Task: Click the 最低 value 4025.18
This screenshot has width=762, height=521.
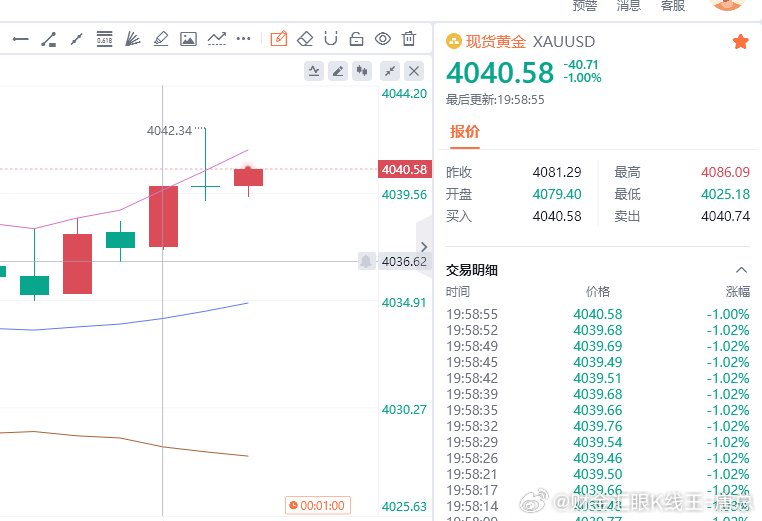Action: pyautogui.click(x=726, y=194)
